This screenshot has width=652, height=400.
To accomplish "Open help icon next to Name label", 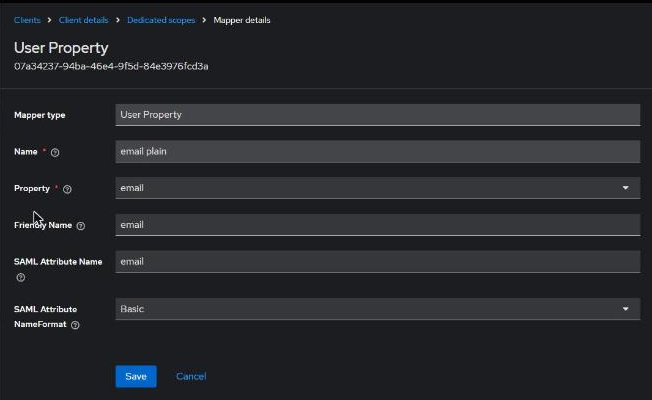I will [55, 153].
